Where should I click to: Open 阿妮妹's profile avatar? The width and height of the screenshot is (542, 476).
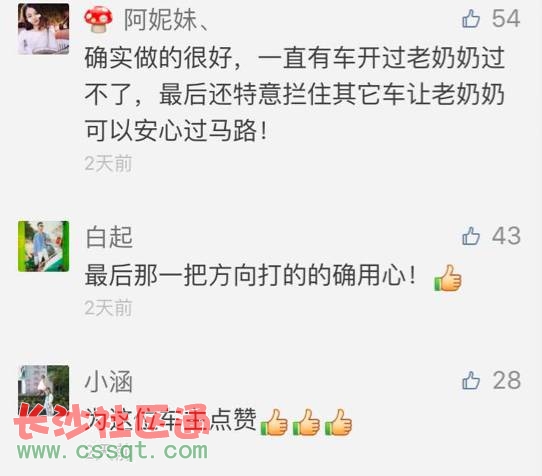tap(44, 29)
